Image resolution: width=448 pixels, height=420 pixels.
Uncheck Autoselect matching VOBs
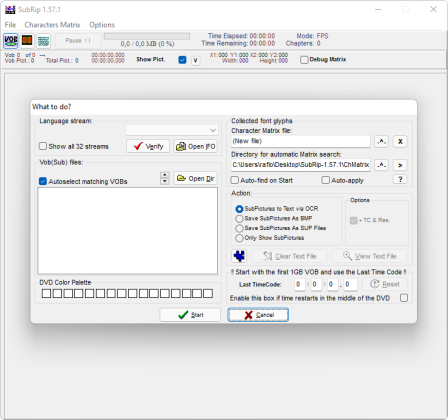(43, 181)
